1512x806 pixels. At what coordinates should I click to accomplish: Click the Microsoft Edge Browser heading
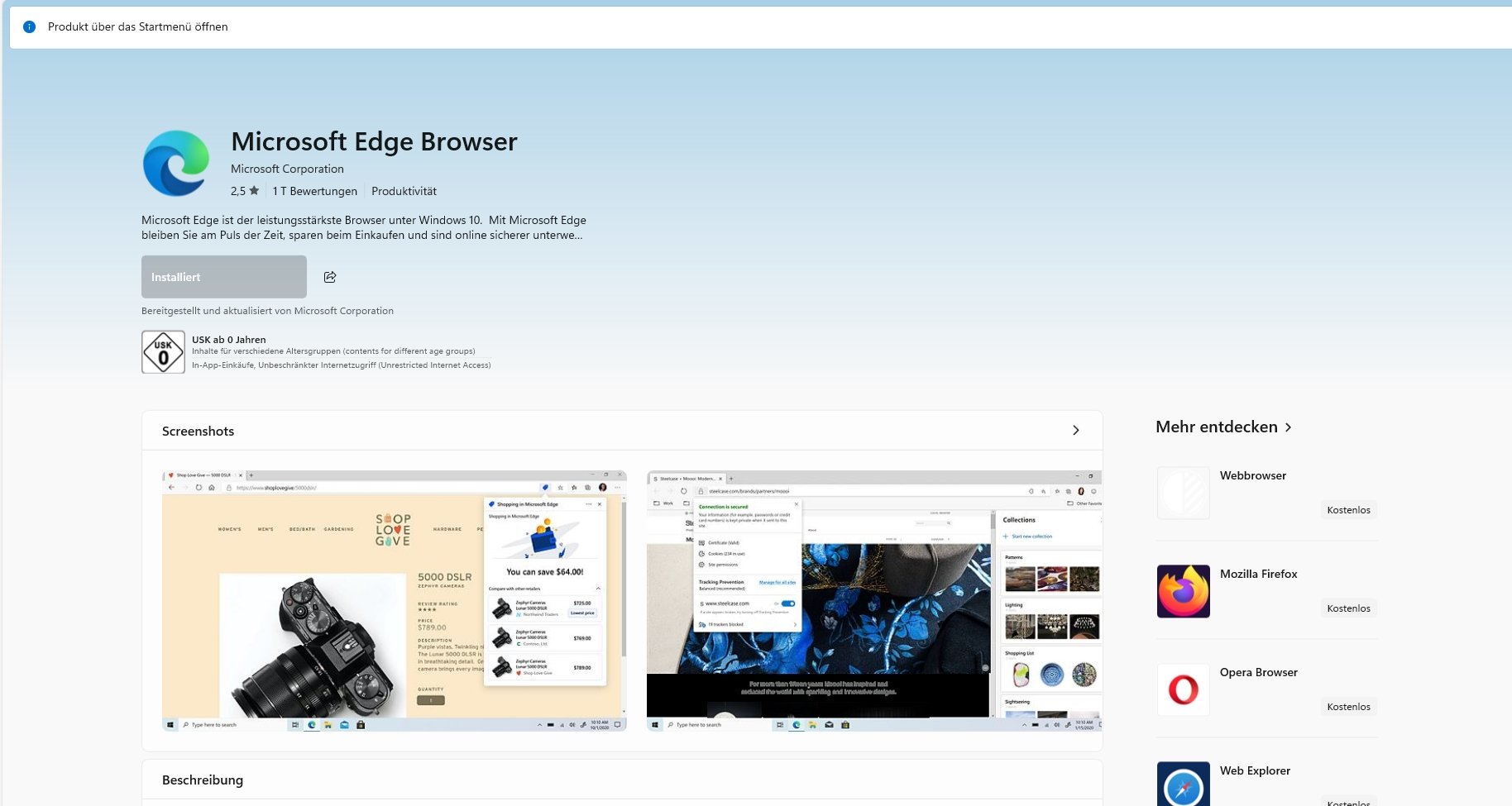pyautogui.click(x=374, y=141)
